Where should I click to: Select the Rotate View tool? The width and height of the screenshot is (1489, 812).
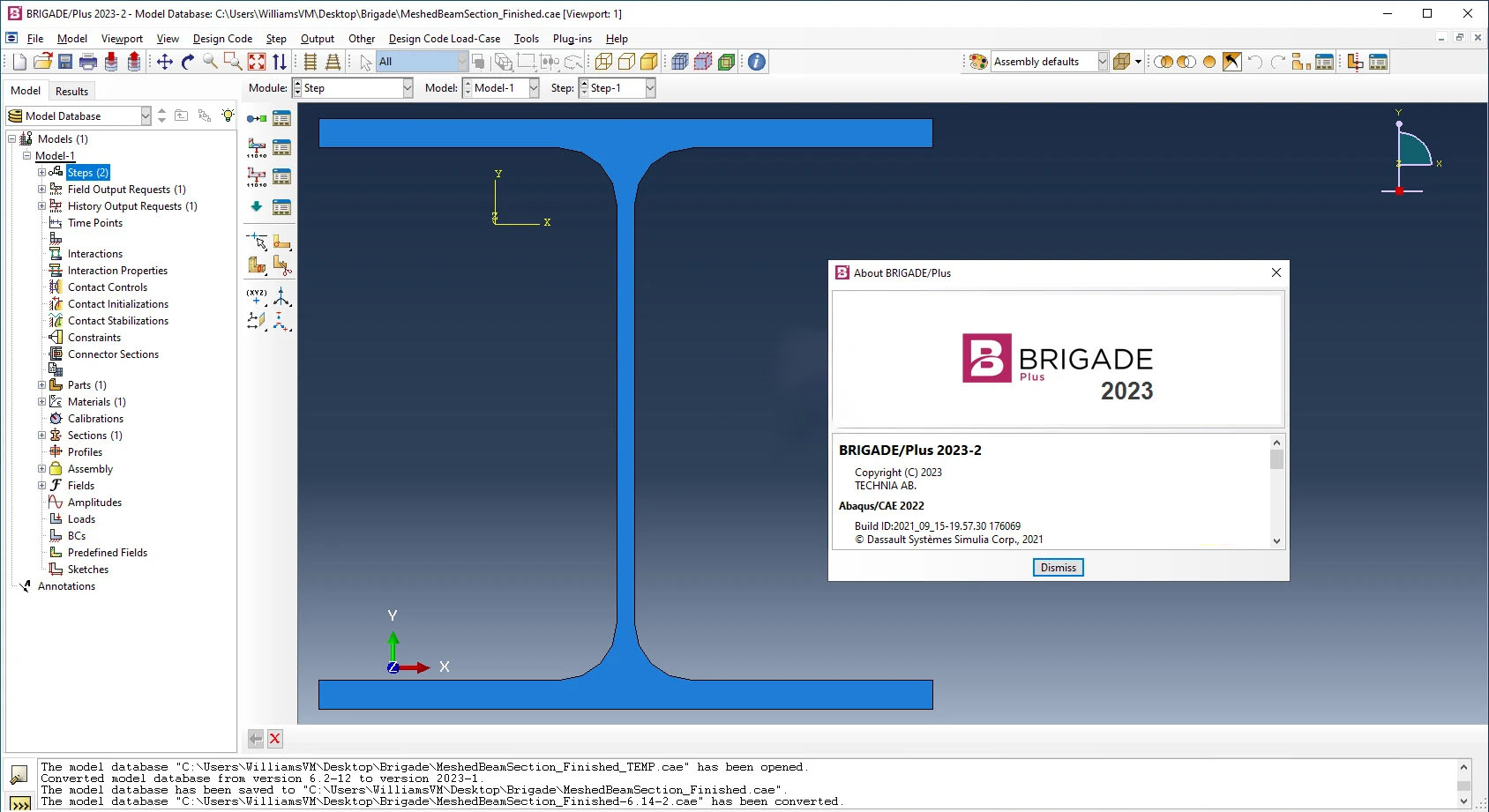click(187, 62)
